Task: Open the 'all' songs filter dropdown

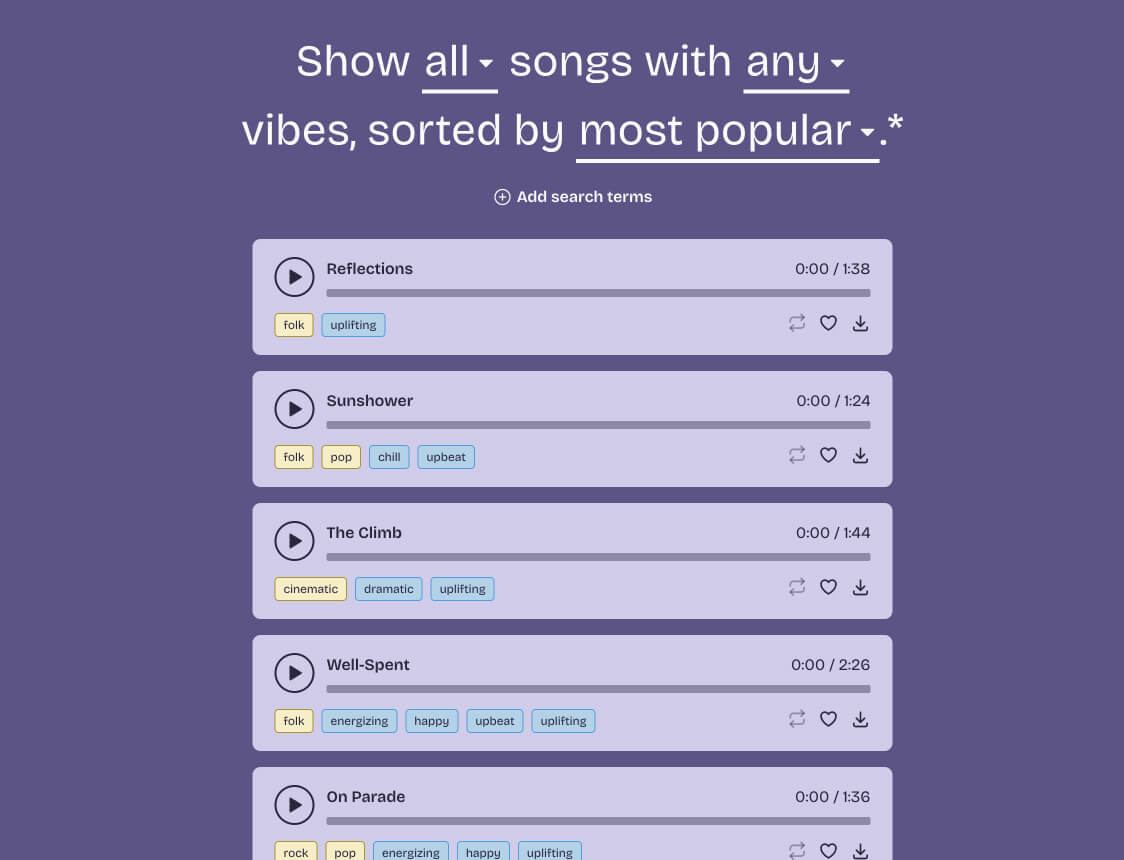Action: pyautogui.click(x=459, y=62)
